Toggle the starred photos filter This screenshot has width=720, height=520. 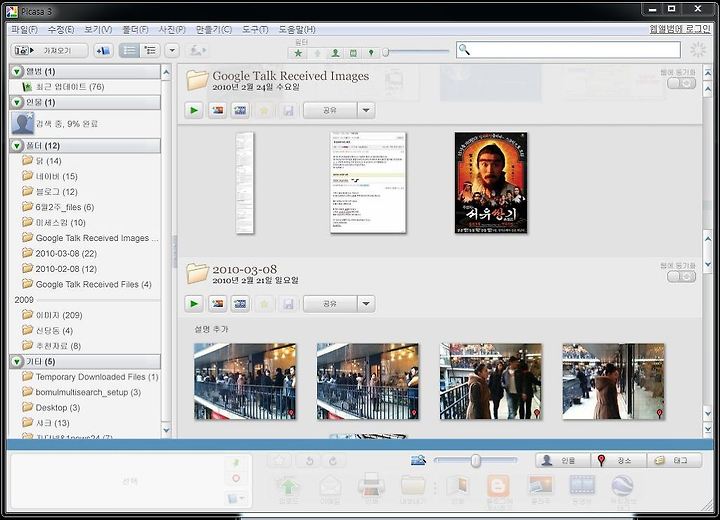click(x=298, y=53)
